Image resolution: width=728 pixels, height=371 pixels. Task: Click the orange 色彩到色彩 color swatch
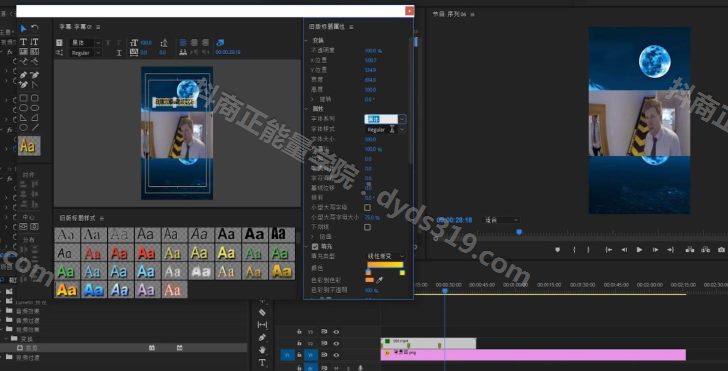(370, 280)
